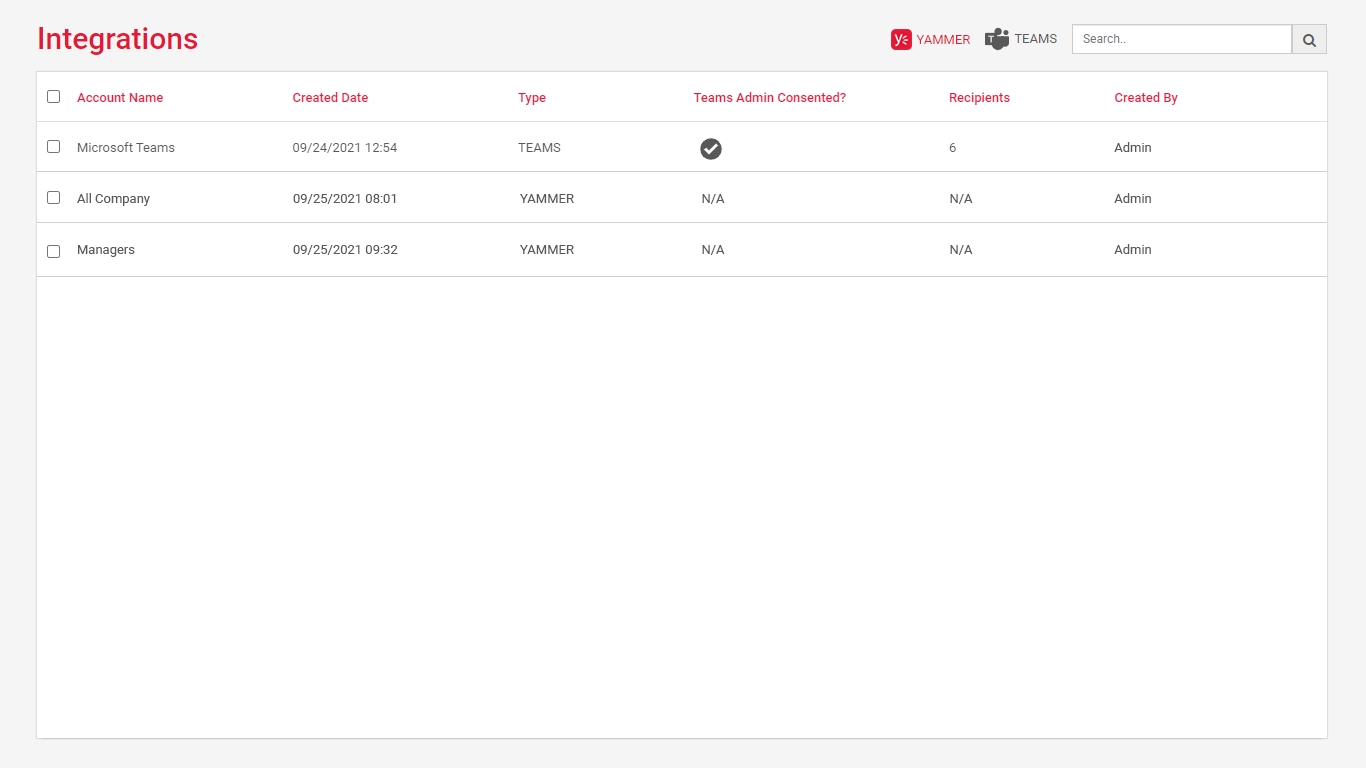Click date 09/25/2021 09:32

[345, 250]
